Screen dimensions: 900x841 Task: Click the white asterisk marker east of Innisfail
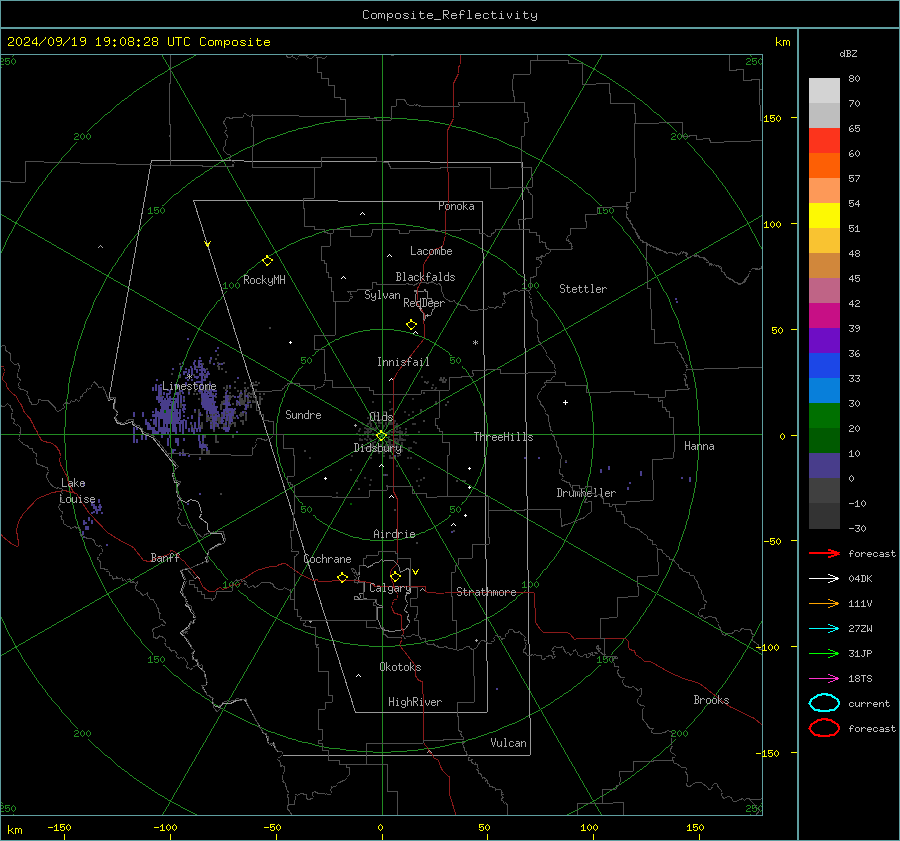[475, 343]
